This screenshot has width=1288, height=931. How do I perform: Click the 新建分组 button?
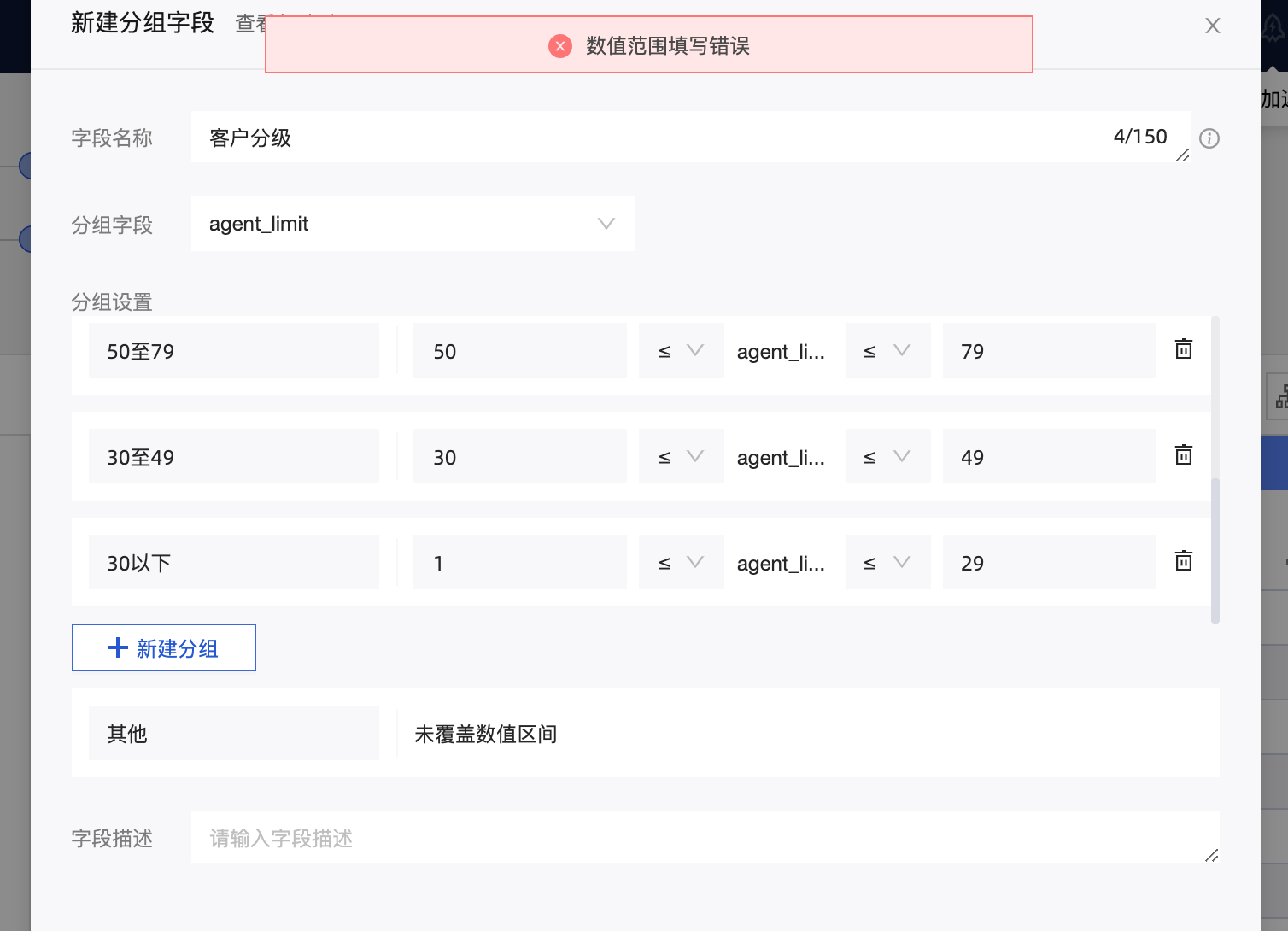click(x=164, y=647)
